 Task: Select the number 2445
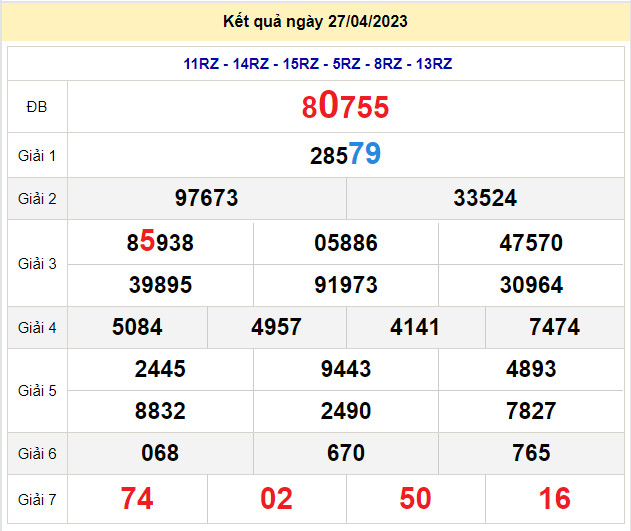click(x=160, y=369)
